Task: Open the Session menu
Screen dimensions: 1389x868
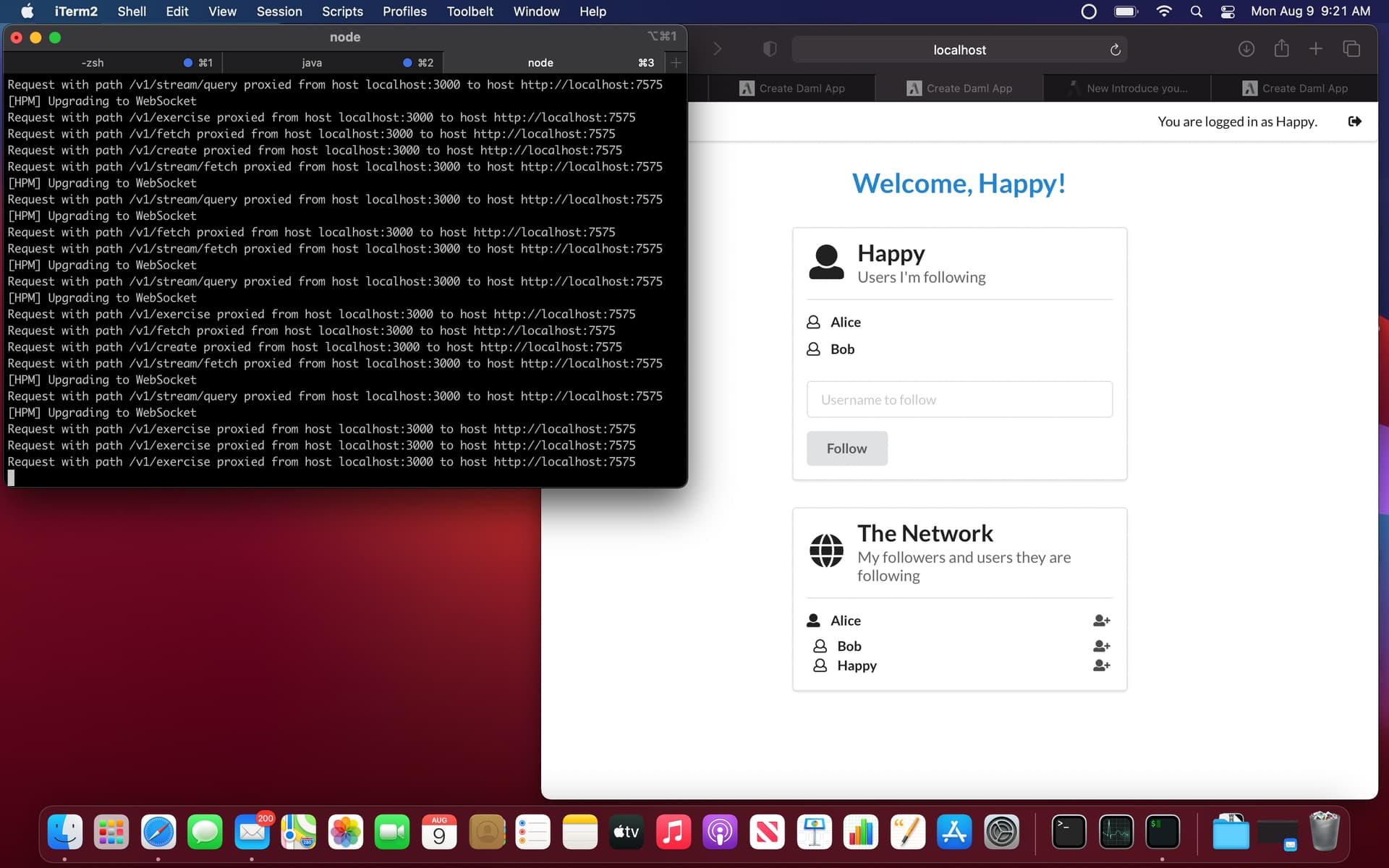Action: tap(279, 12)
